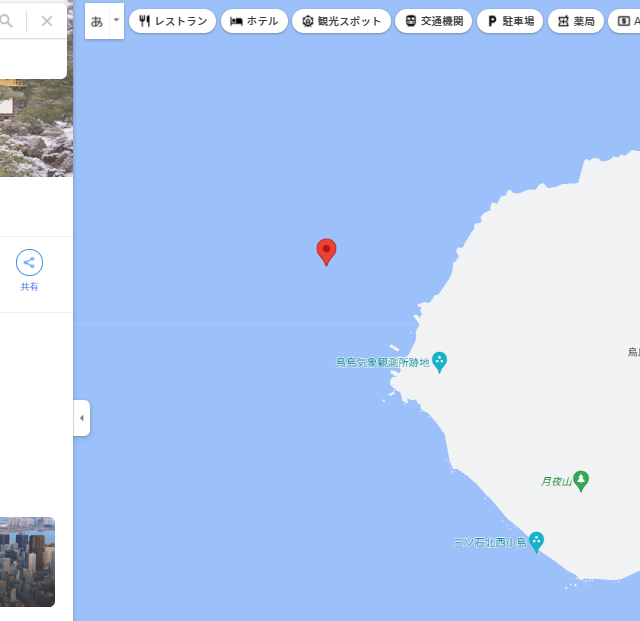Open the snowy garden header photo
The image size is (640, 621).
tap(36, 128)
